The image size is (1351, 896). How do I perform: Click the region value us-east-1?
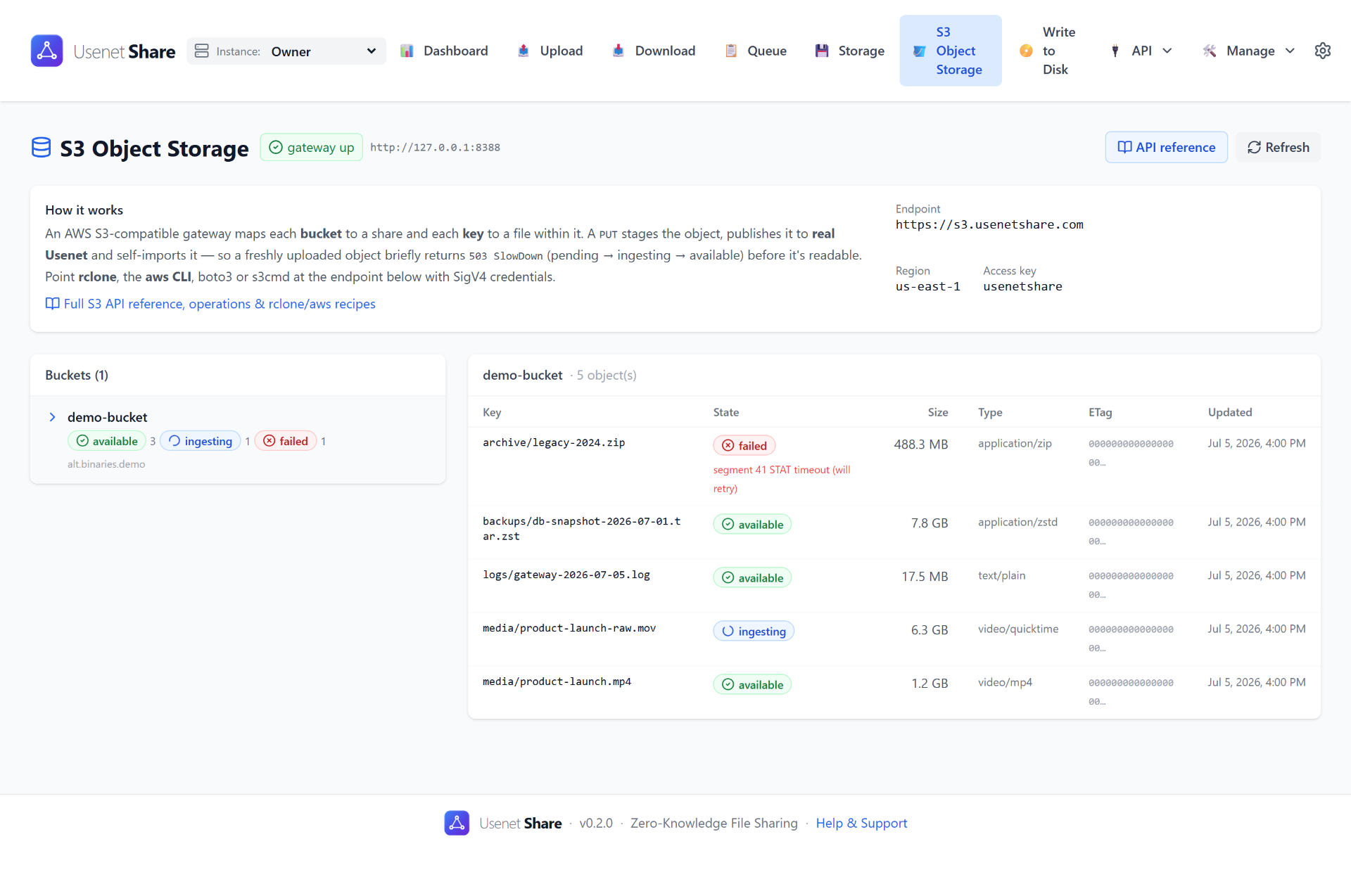[x=927, y=286]
